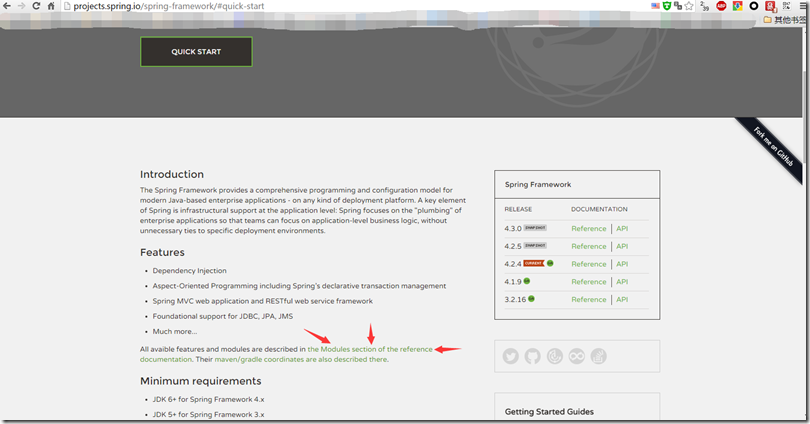
Task: Open the API link for release 4.2.4
Action: click(622, 264)
